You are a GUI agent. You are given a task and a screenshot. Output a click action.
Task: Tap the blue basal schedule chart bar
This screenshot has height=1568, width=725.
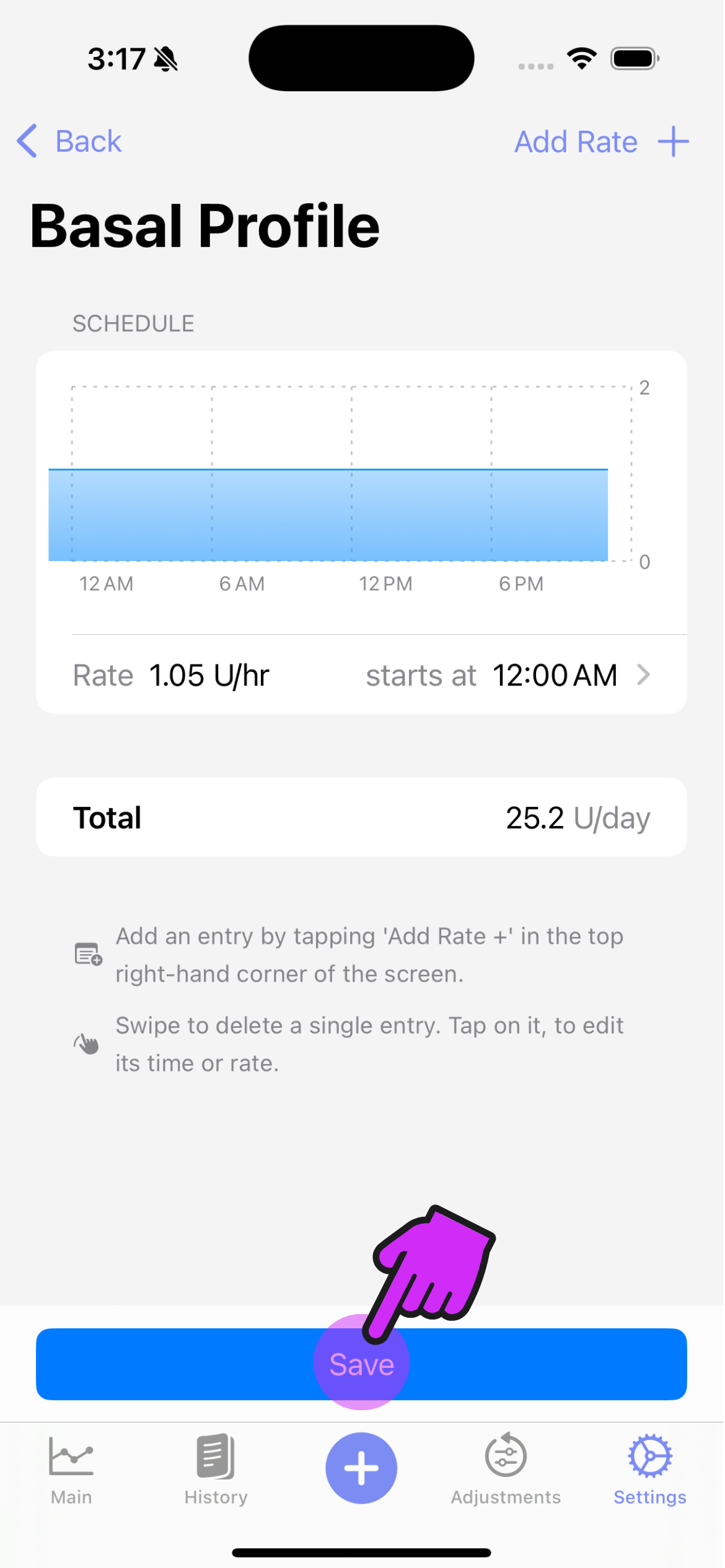328,515
